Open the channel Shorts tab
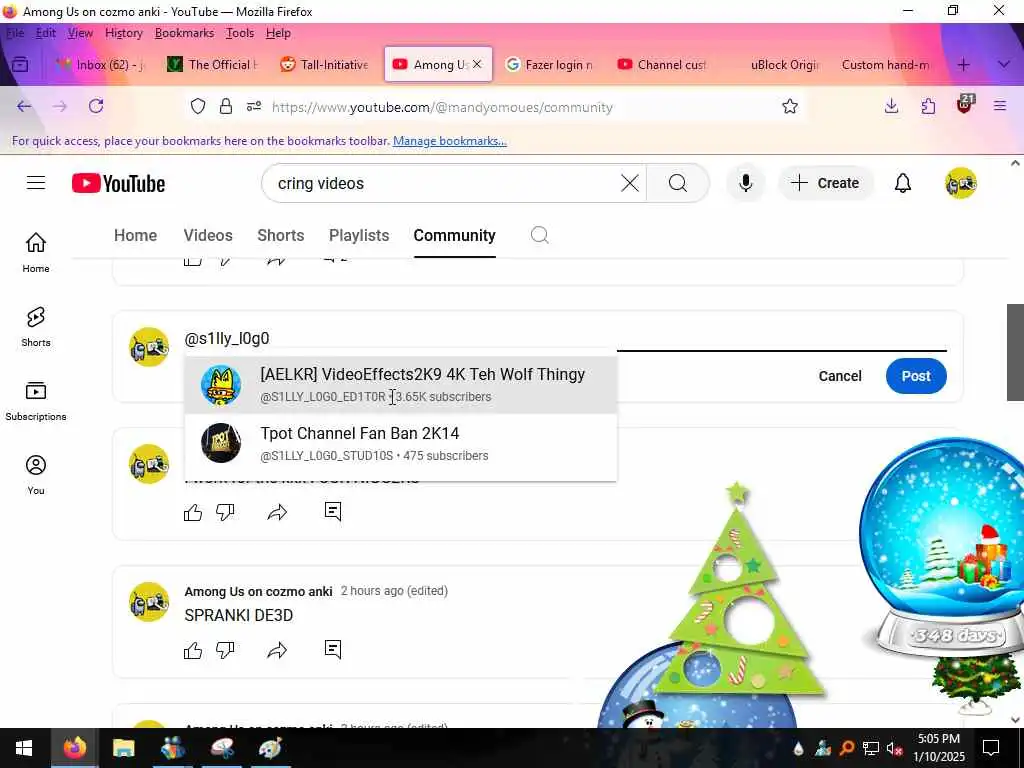The height and width of the screenshot is (768, 1024). click(x=281, y=235)
